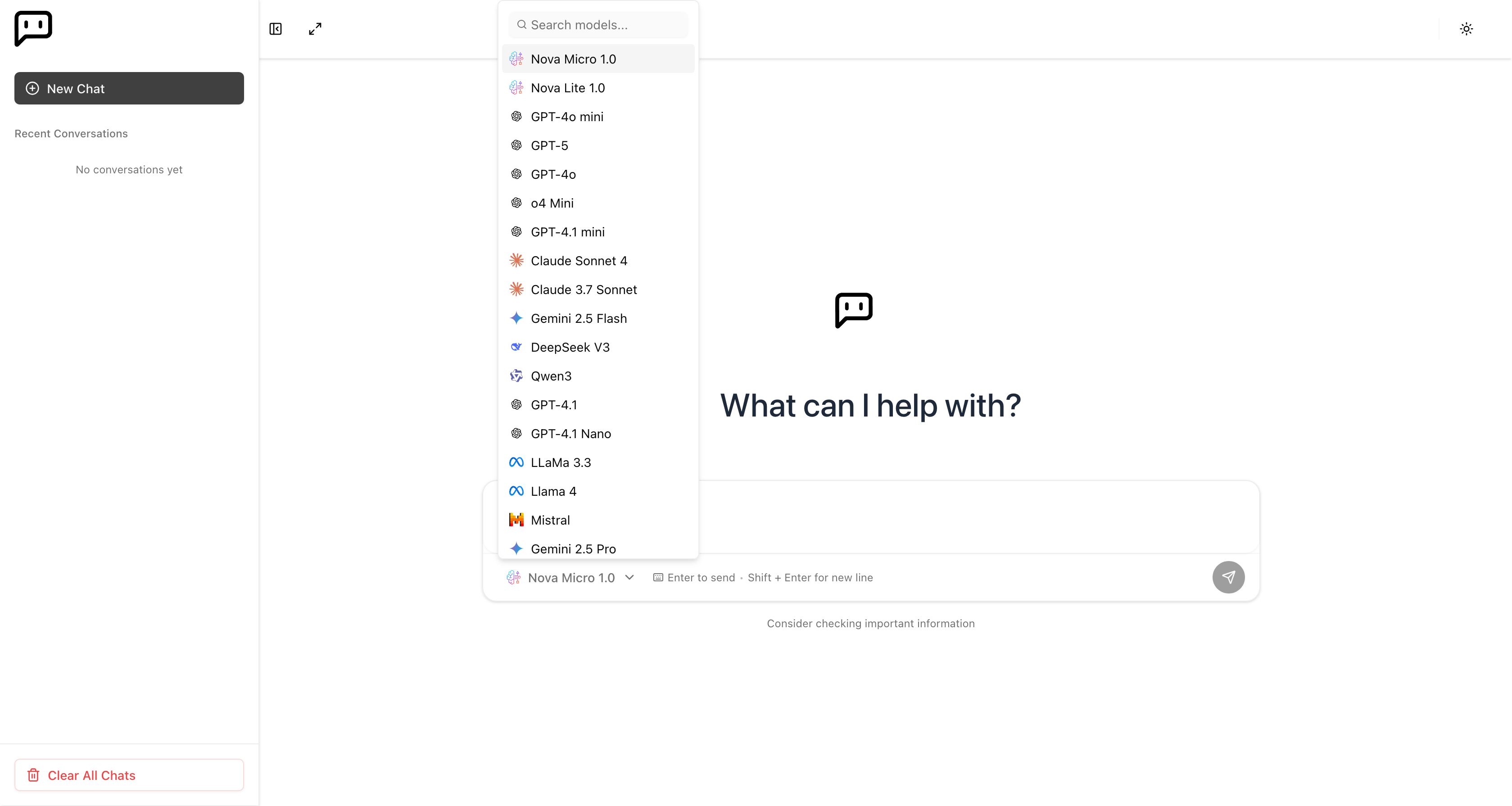Pick Gemini 2.5 Flash model
The image size is (1512, 806).
(598, 318)
